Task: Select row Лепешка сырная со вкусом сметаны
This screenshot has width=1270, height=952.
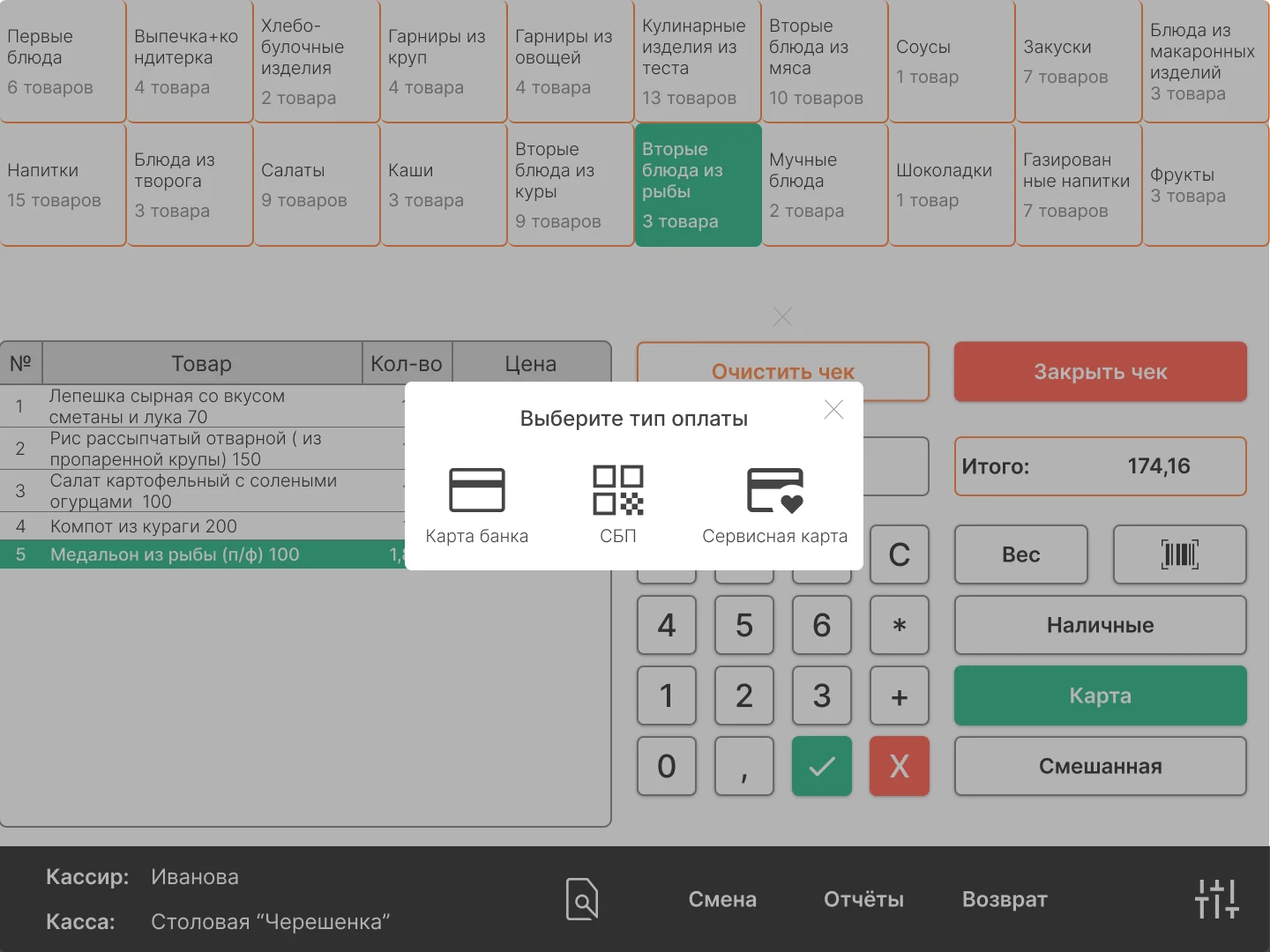Action: 203,406
